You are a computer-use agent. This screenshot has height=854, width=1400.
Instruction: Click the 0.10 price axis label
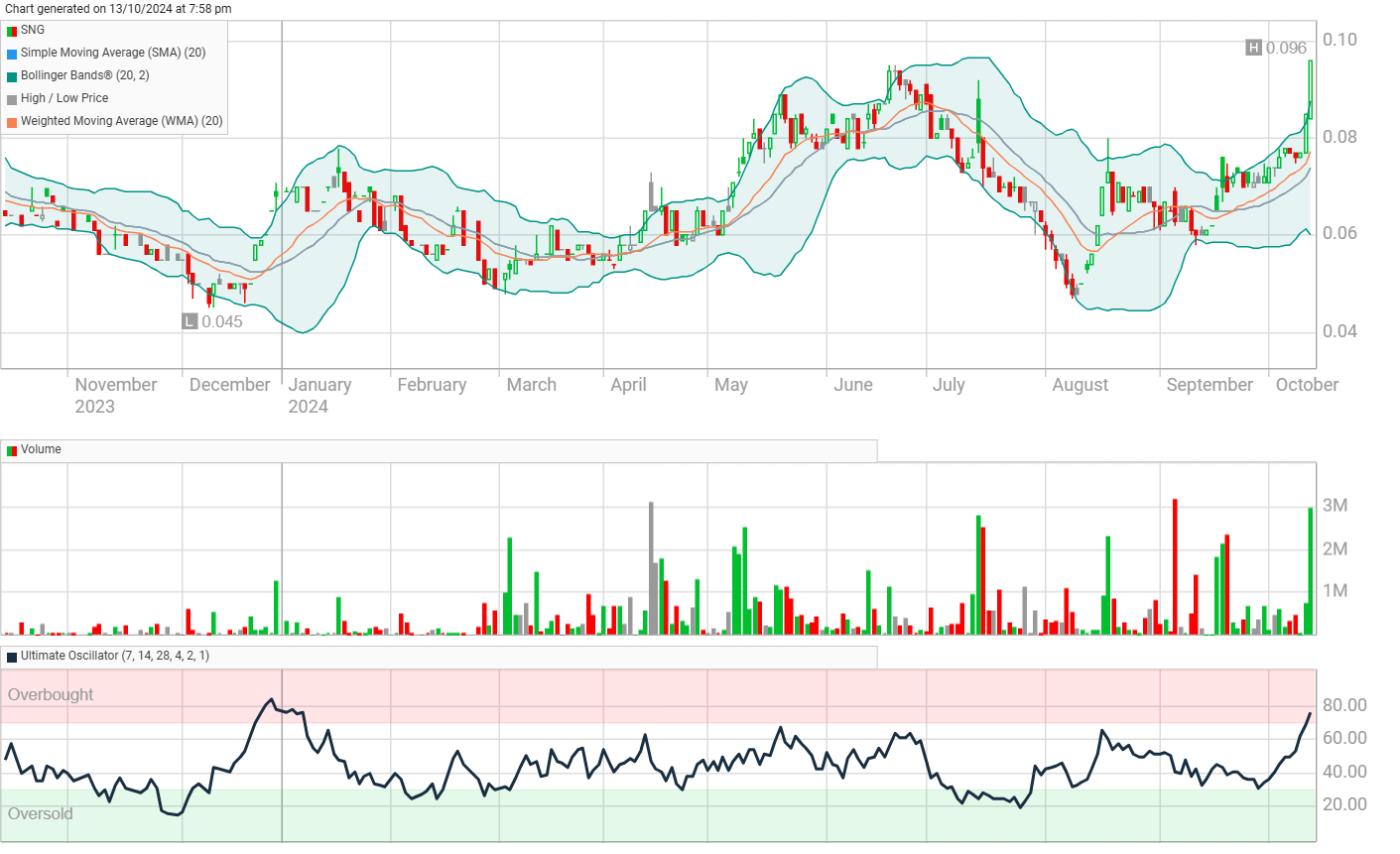(x=1339, y=40)
